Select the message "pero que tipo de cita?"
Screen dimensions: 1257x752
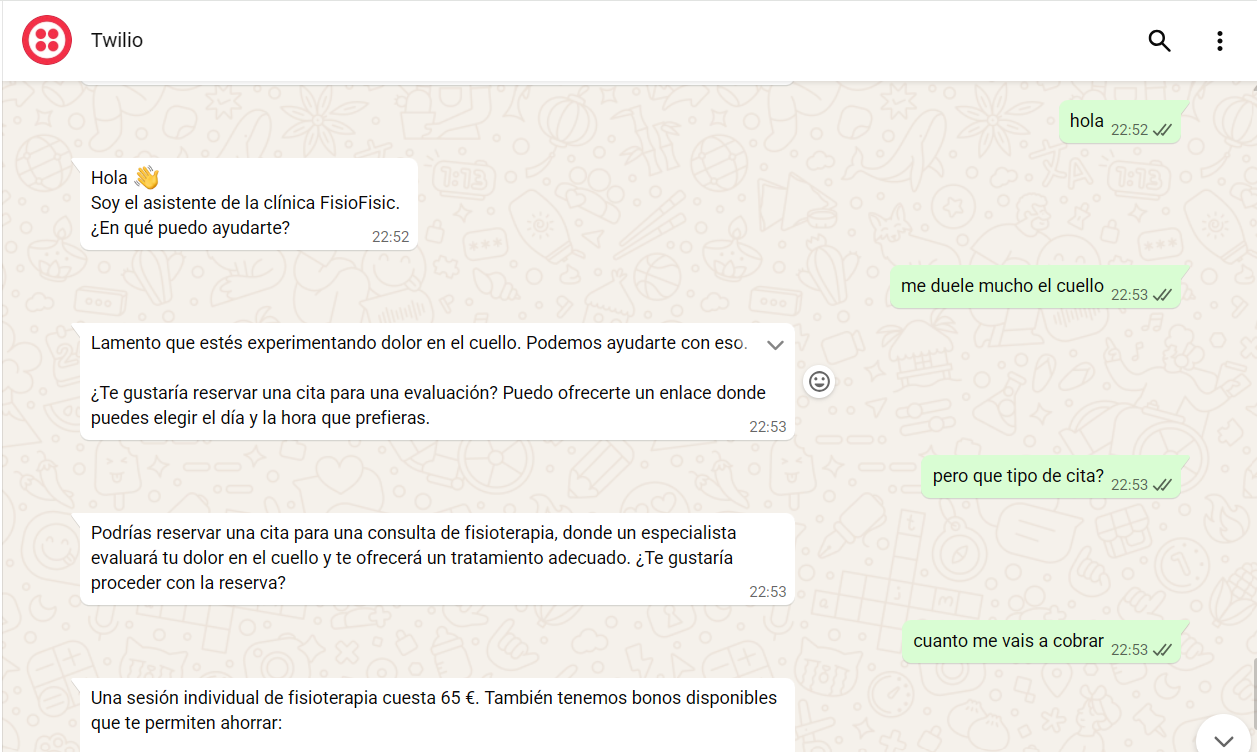(1050, 477)
